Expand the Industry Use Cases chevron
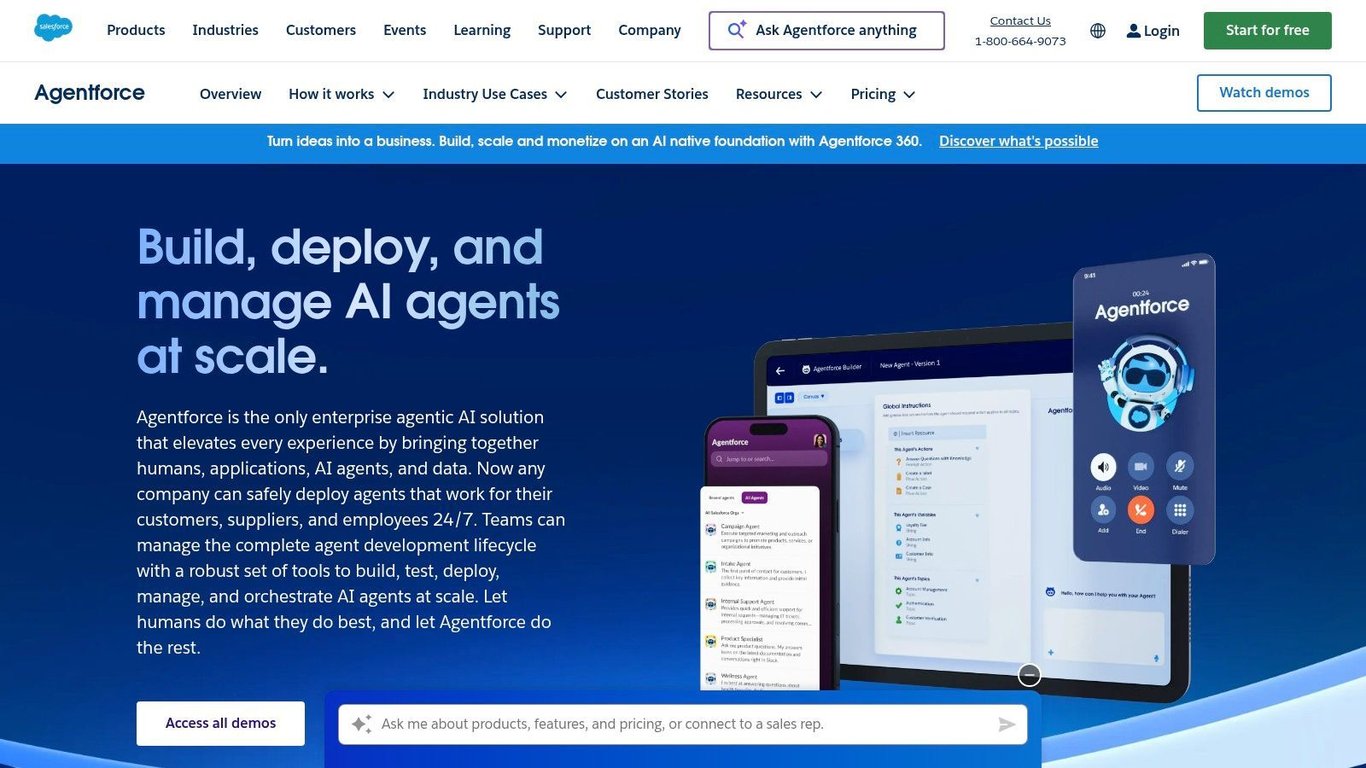 point(561,95)
